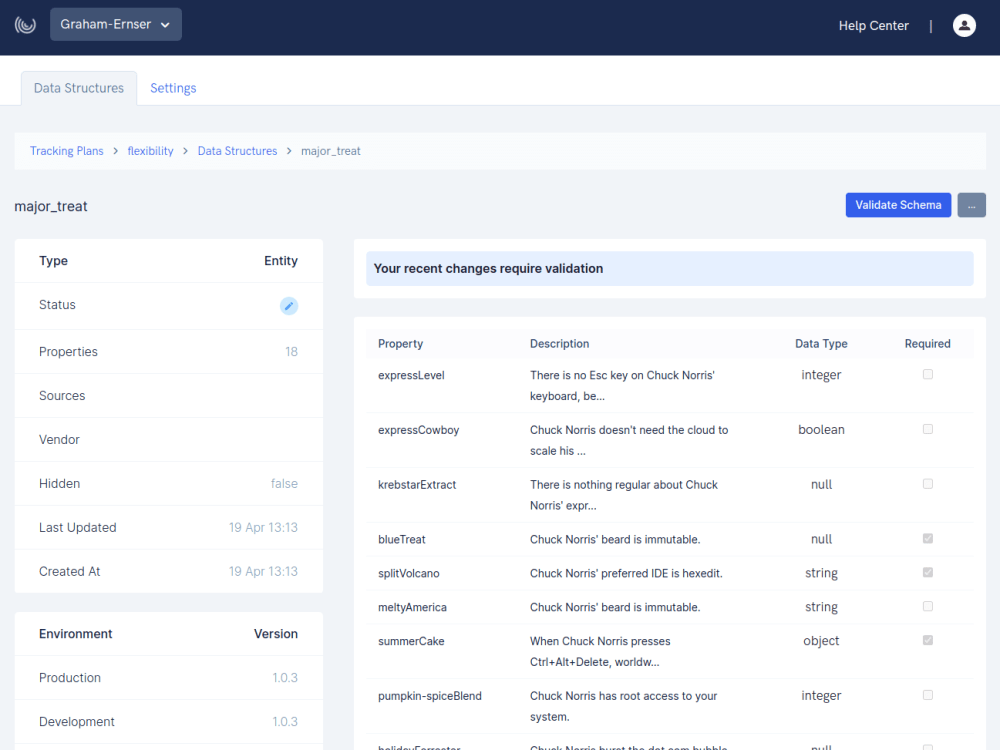1000x750 pixels.
Task: Open the Help Center link
Action: pyautogui.click(x=873, y=26)
